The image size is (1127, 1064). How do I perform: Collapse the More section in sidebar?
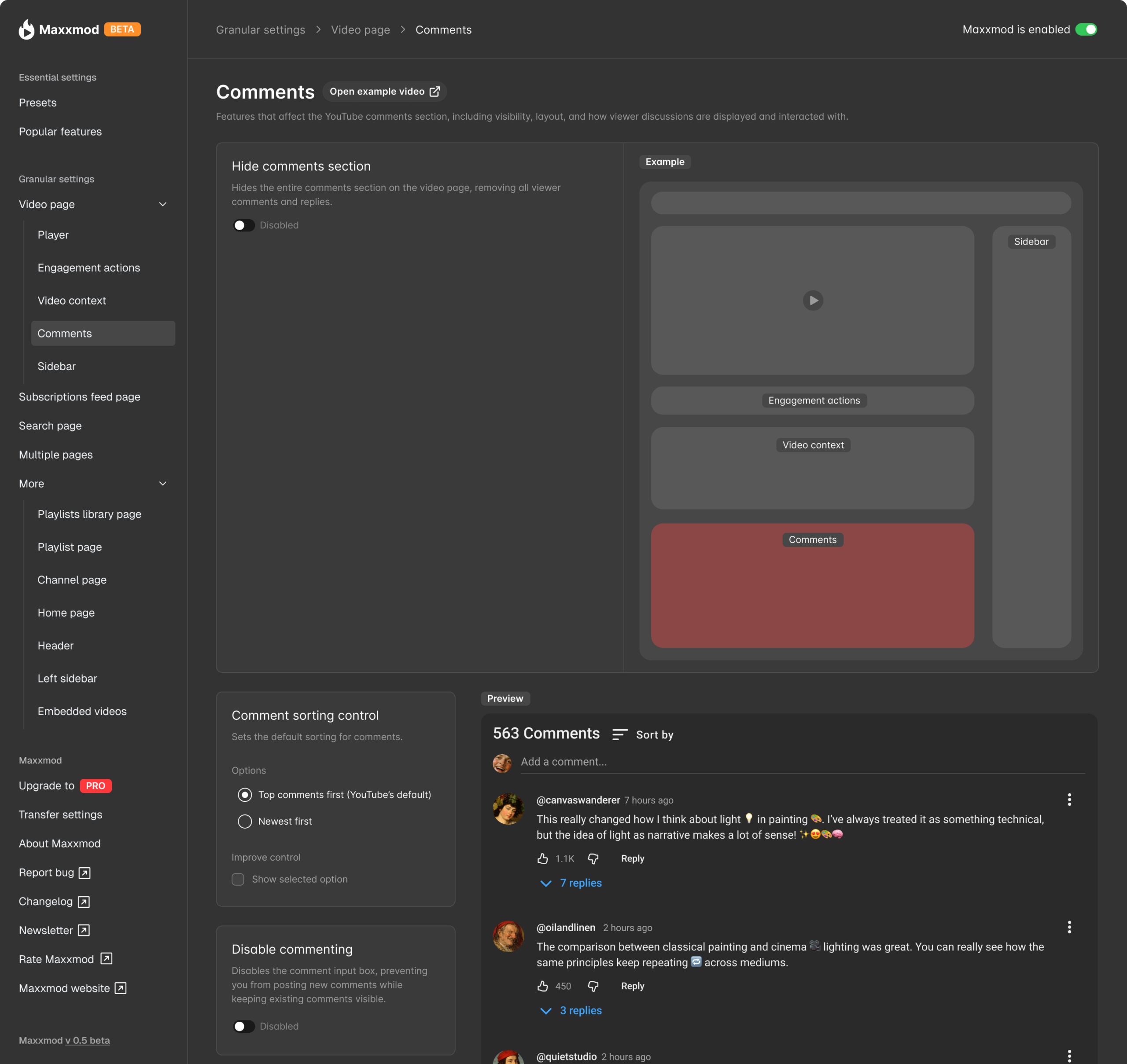pos(163,483)
